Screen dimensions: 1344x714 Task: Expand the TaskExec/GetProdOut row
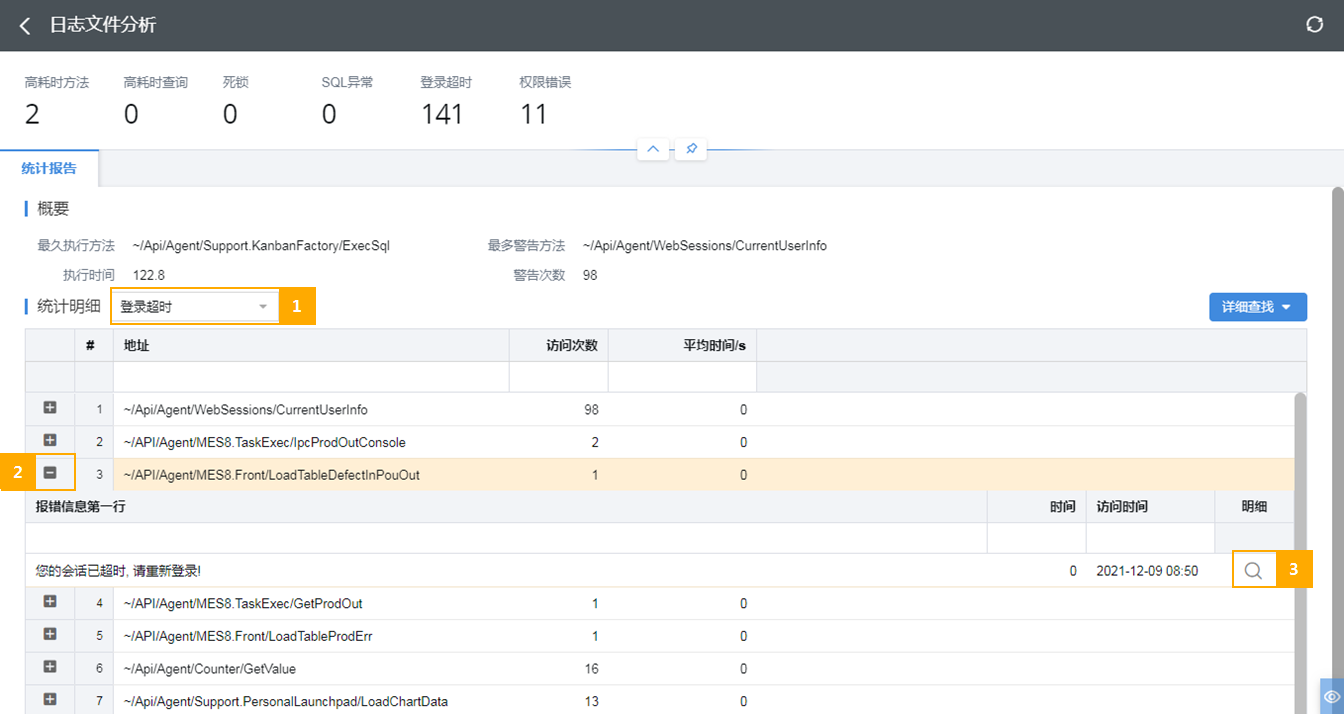50,602
